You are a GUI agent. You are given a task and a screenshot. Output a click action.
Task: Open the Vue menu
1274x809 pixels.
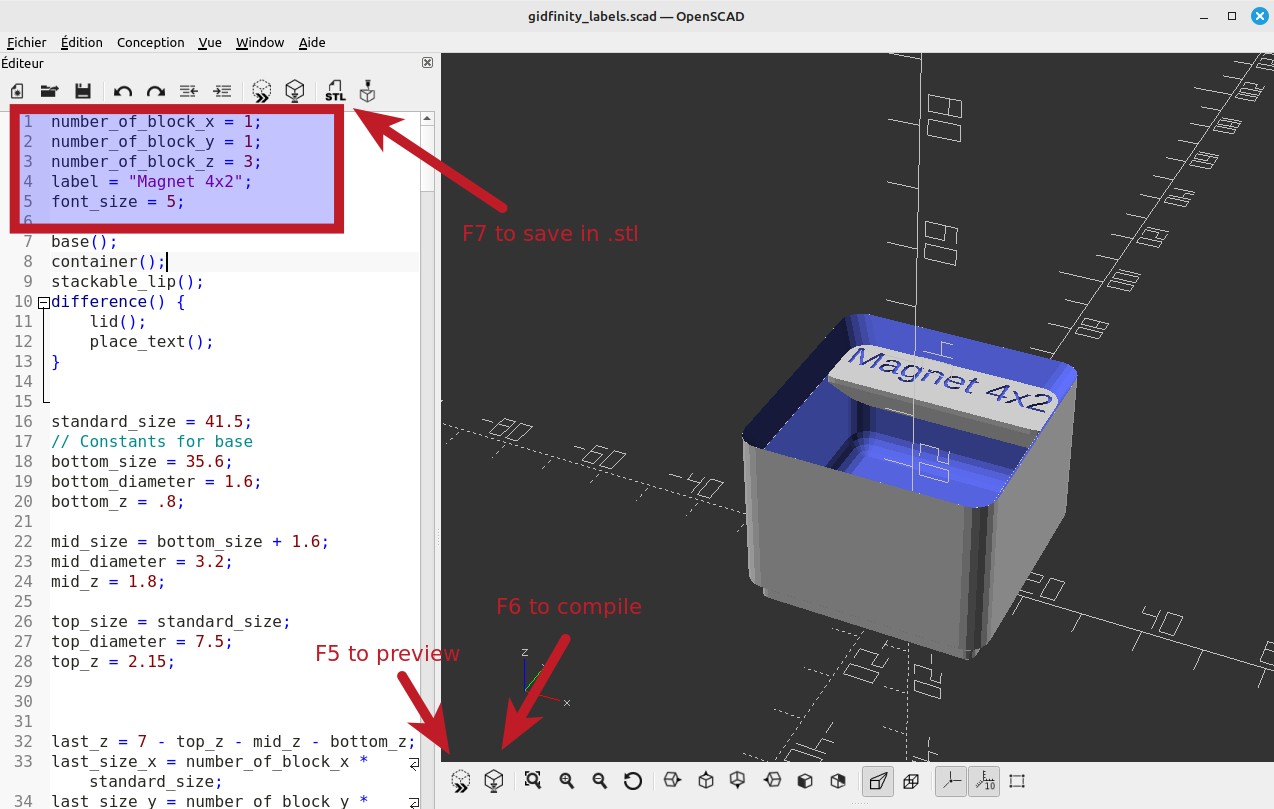(x=209, y=42)
